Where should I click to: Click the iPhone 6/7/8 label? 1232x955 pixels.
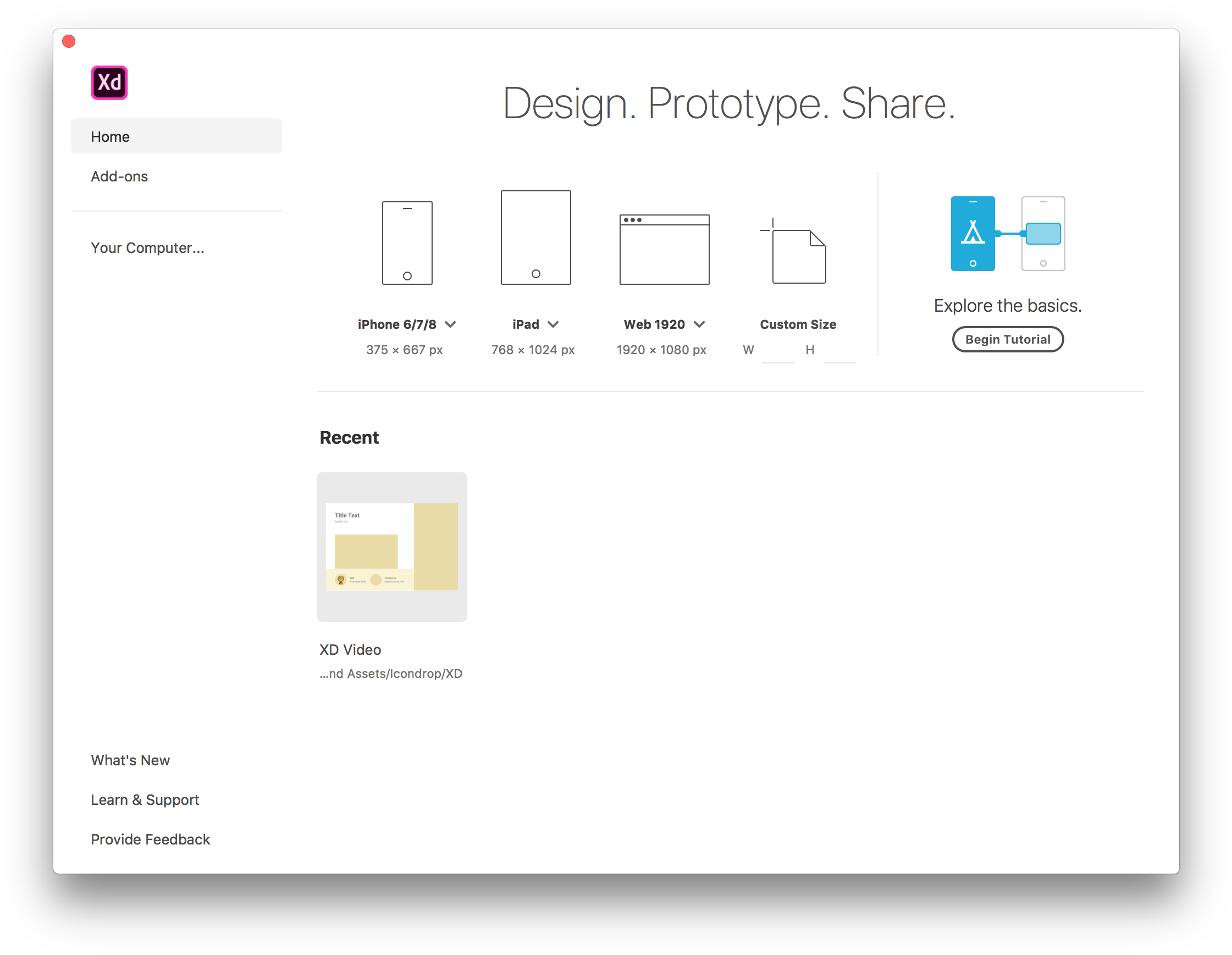click(396, 324)
